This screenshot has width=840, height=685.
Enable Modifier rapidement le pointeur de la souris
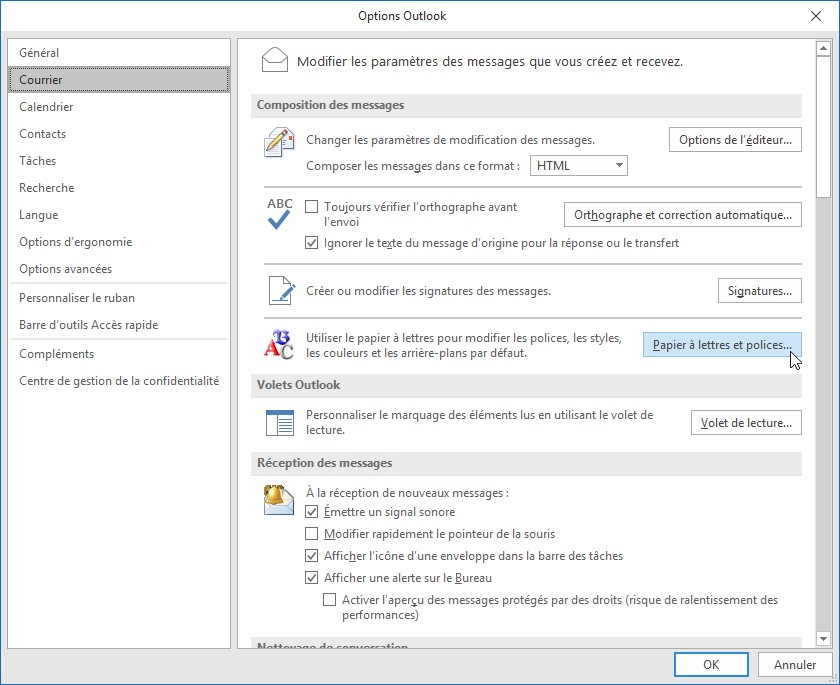311,533
